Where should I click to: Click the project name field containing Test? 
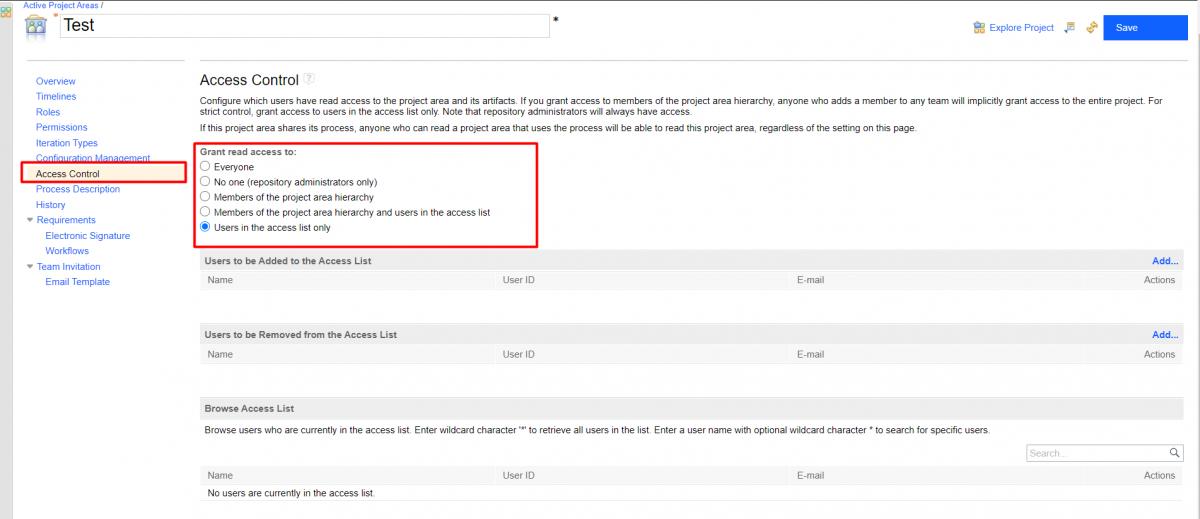pyautogui.click(x=304, y=26)
